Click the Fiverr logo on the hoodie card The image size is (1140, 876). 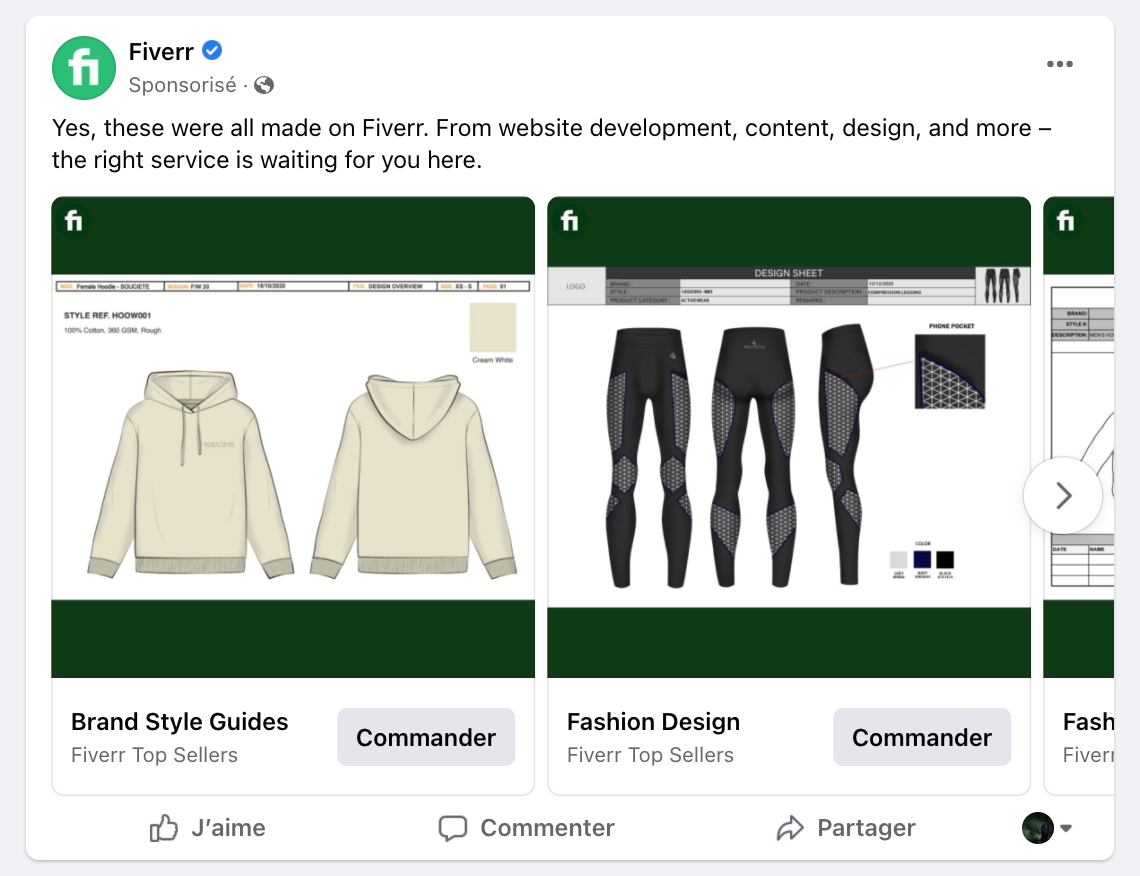tap(74, 220)
